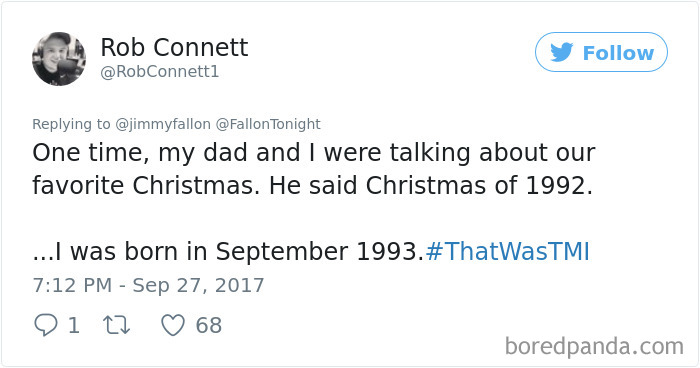Viewport: 700px width, 368px height.
Task: Click the "favorite Christmas" sentence in tweet
Action: pos(146,185)
